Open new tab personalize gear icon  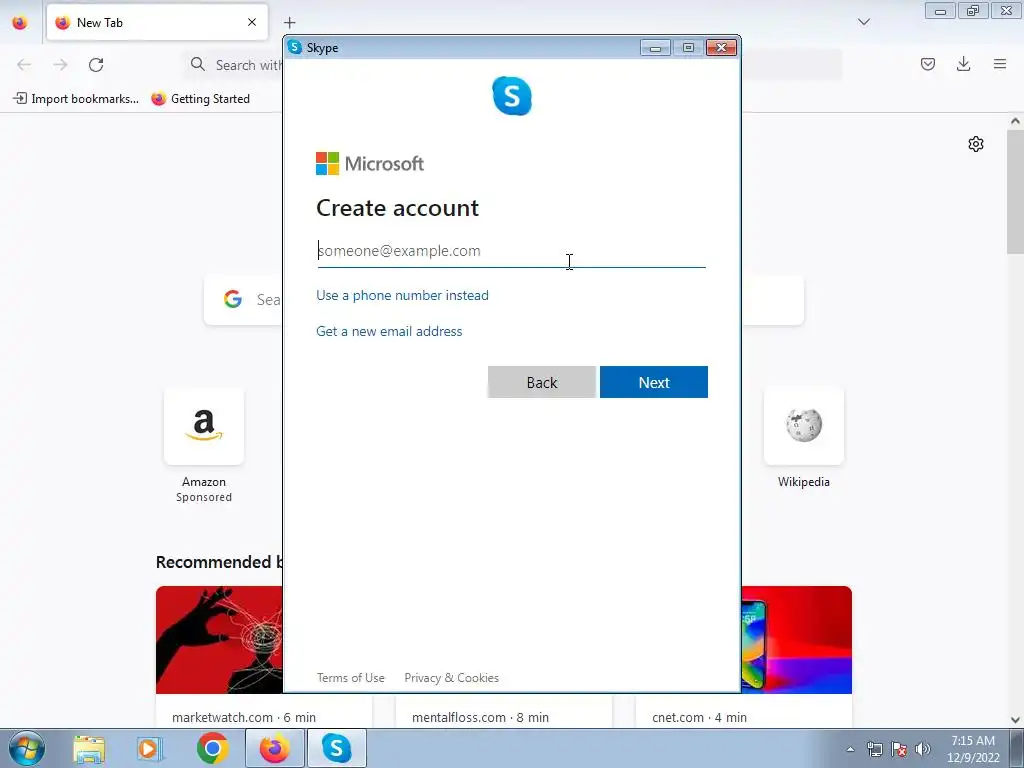[976, 144]
